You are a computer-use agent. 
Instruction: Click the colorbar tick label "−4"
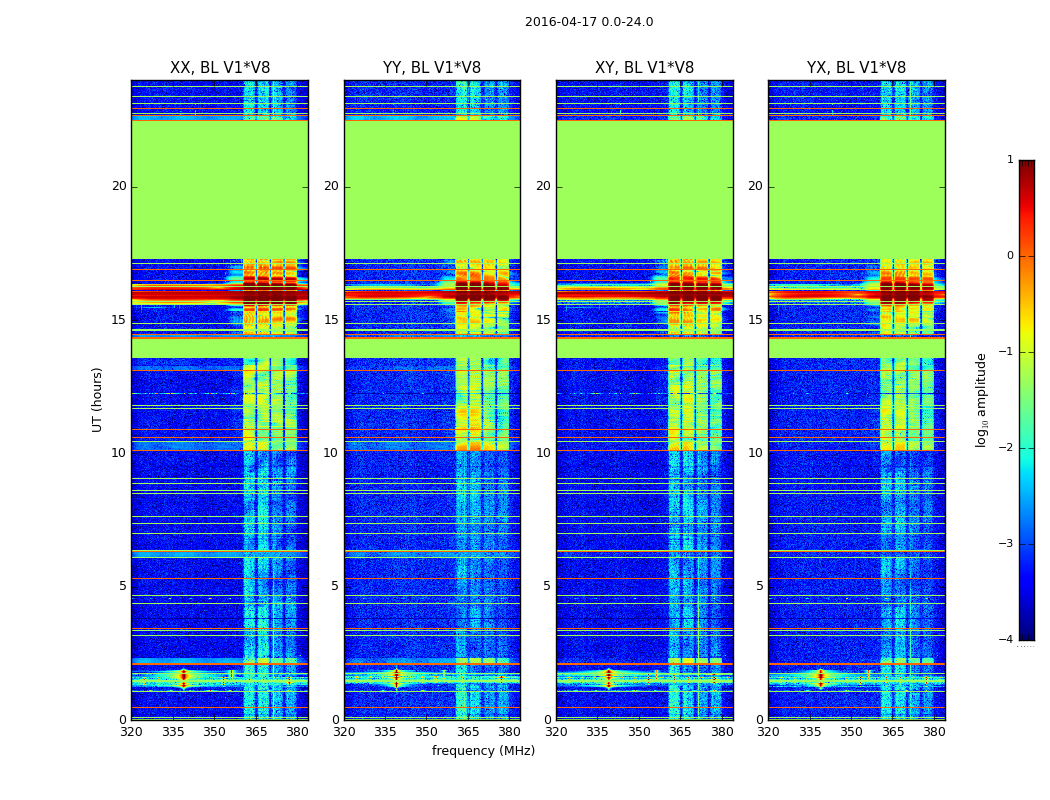[x=1007, y=640]
